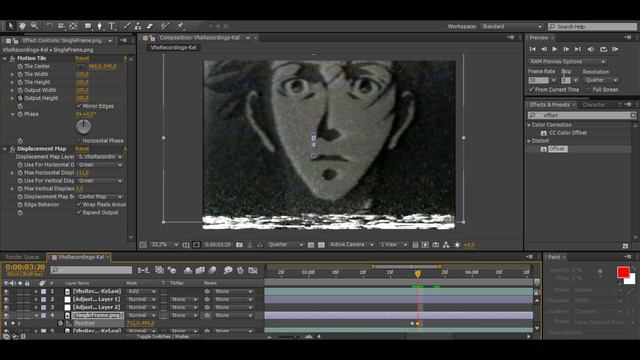Image resolution: width=640 pixels, height=360 pixels.
Task: Open Displacement Map Behavior Center Map dropdown
Action: click(x=100, y=197)
